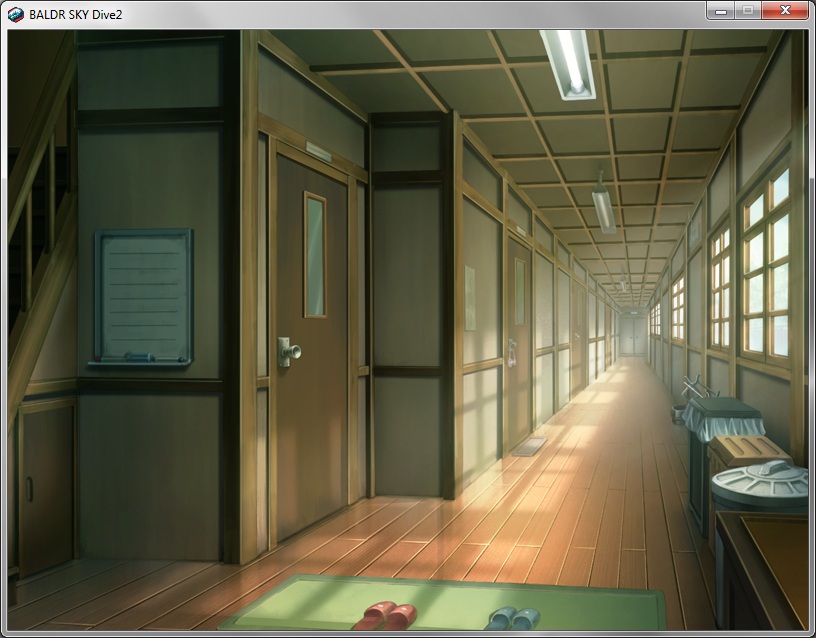Close the BALDR SKY Dive2 window
This screenshot has height=638, width=816.
coord(785,10)
